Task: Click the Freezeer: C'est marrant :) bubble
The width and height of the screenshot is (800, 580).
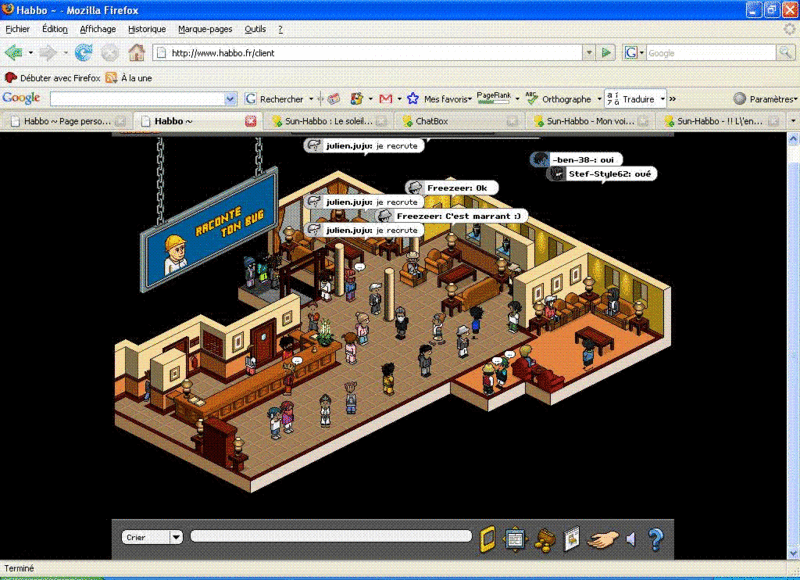Action: [x=452, y=216]
